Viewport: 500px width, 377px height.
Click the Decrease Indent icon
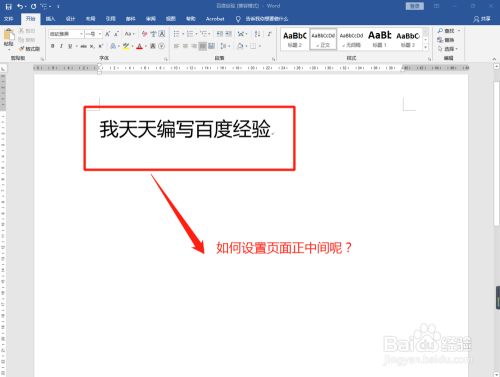point(220,34)
